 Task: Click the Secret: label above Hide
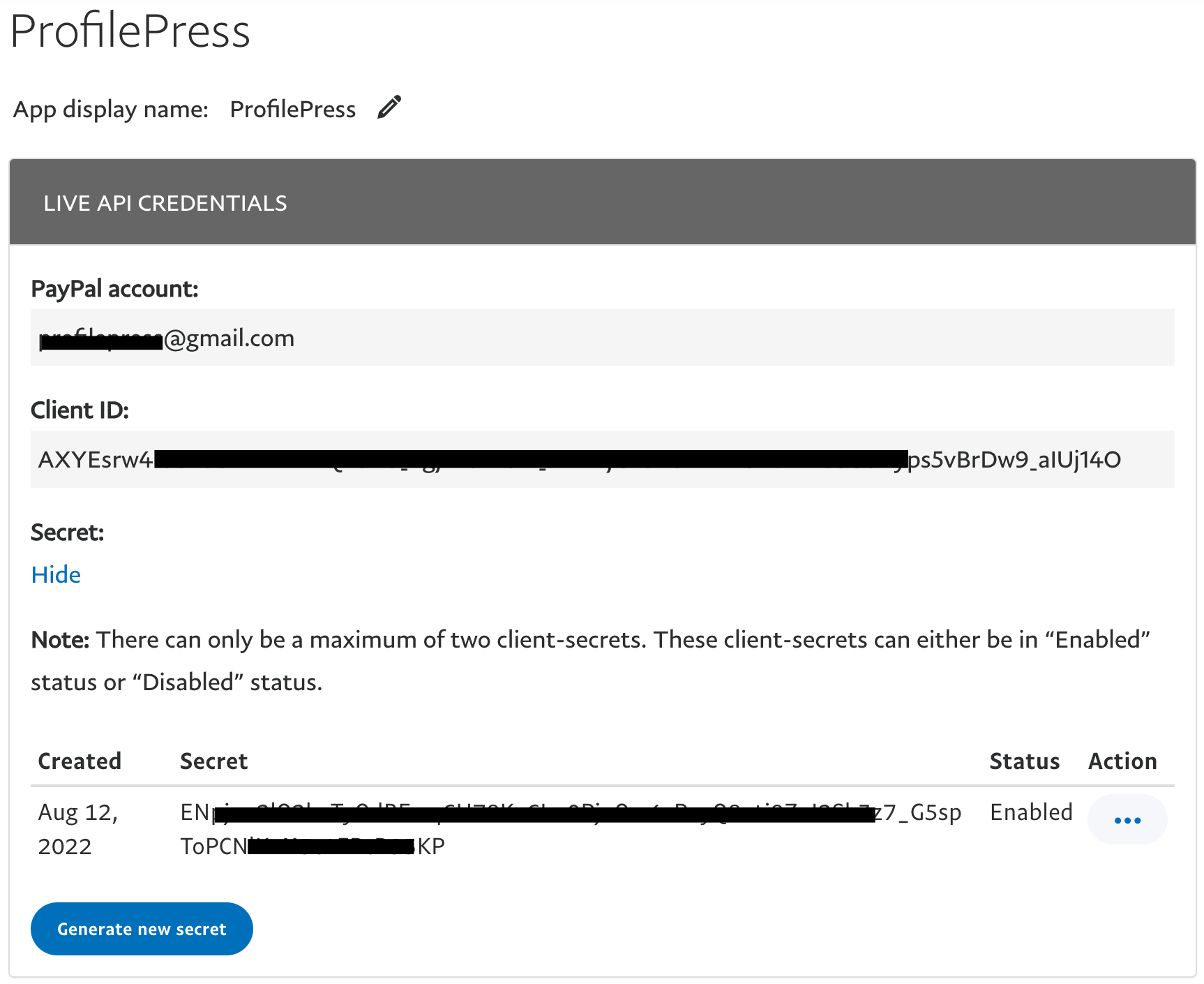coord(67,532)
